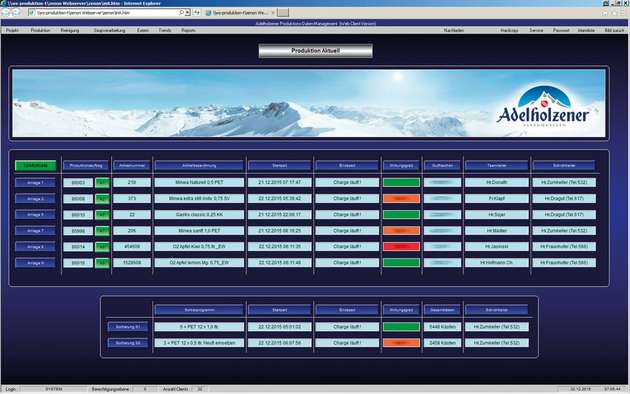
Task: Click the Sortierung A1 button
Action: [x=128, y=327]
